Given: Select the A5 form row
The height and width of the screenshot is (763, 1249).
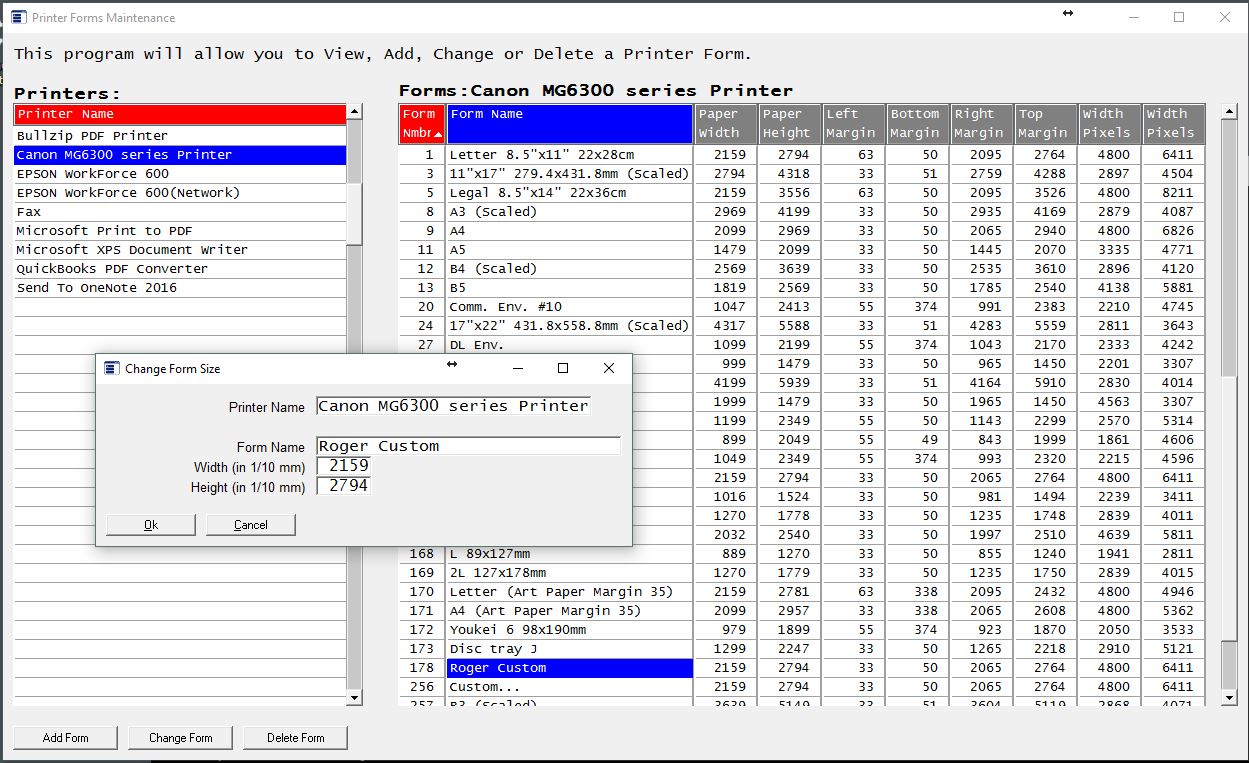Looking at the screenshot, I should pyautogui.click(x=570, y=250).
